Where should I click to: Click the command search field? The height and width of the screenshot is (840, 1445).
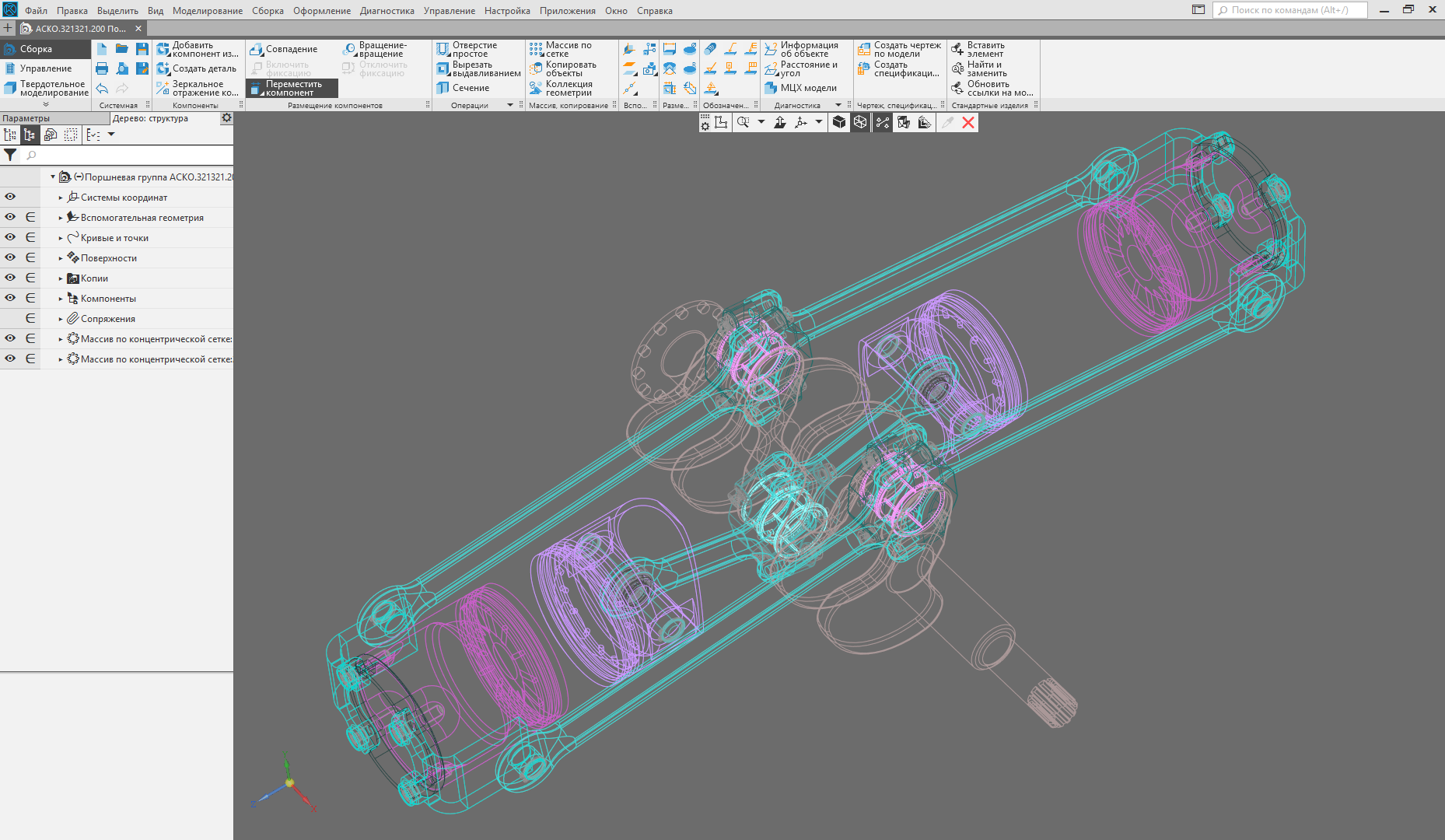(1289, 10)
